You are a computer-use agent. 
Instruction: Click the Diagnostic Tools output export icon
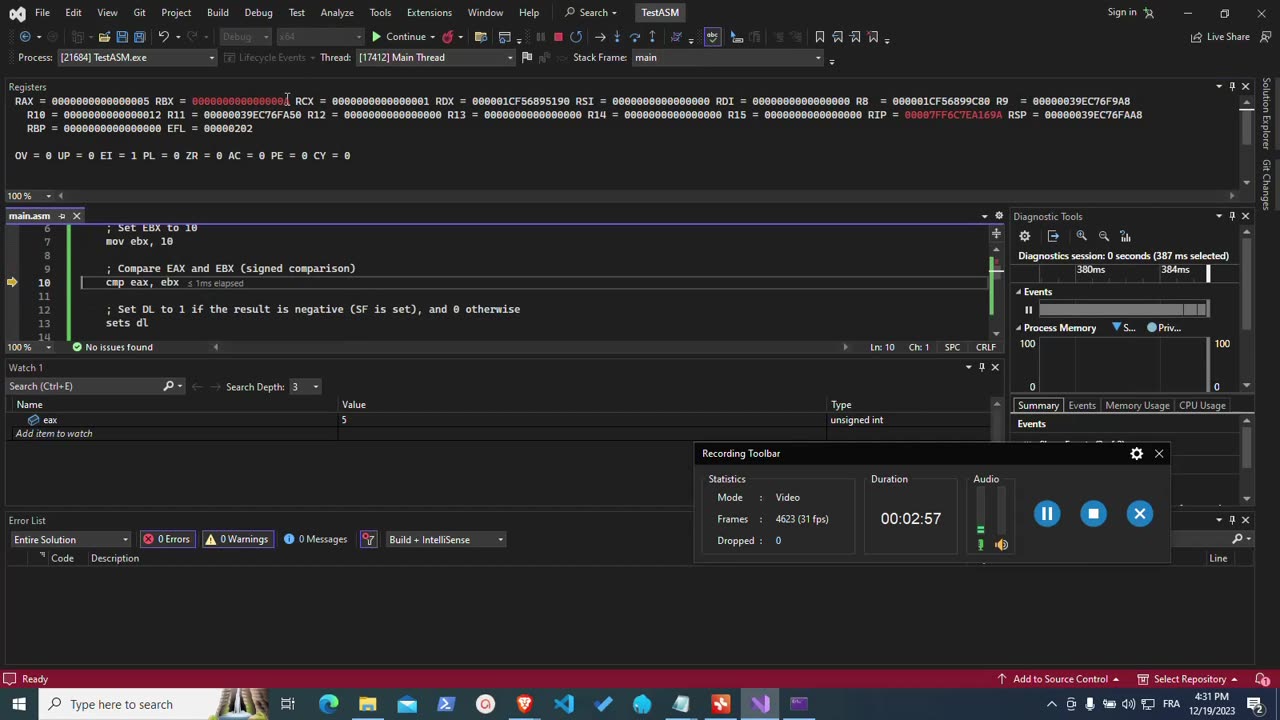[1053, 236]
